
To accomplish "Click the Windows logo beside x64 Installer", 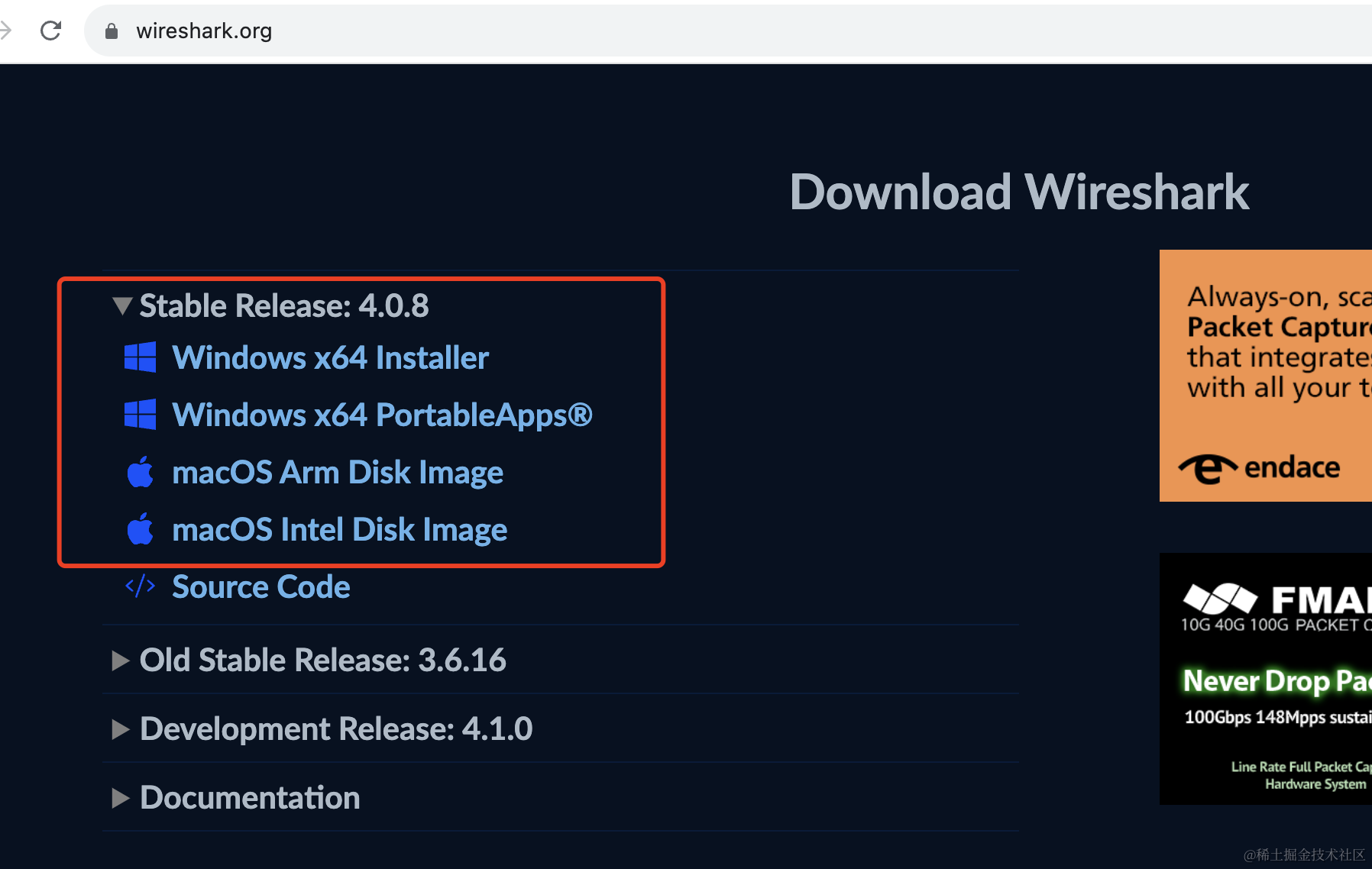I will coord(140,357).
